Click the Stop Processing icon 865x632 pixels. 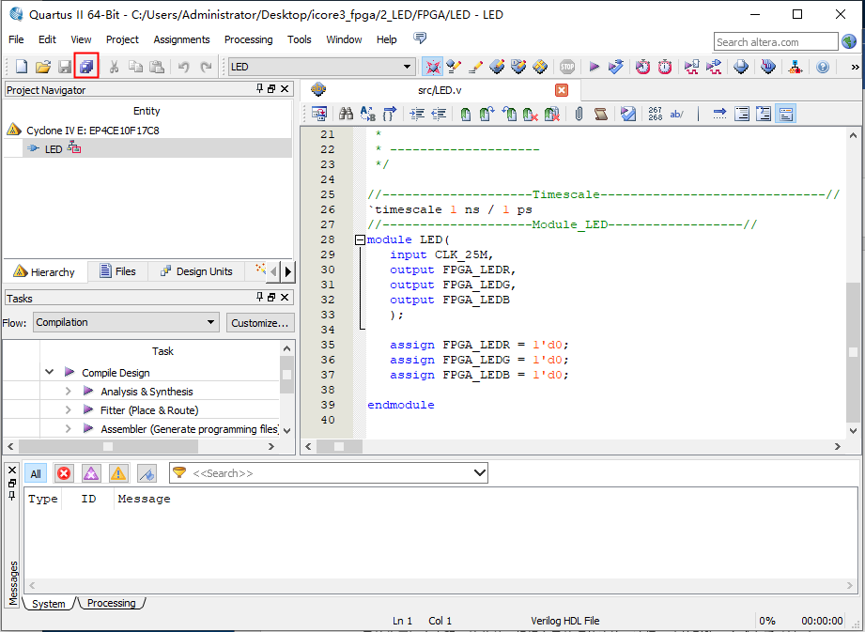(567, 67)
